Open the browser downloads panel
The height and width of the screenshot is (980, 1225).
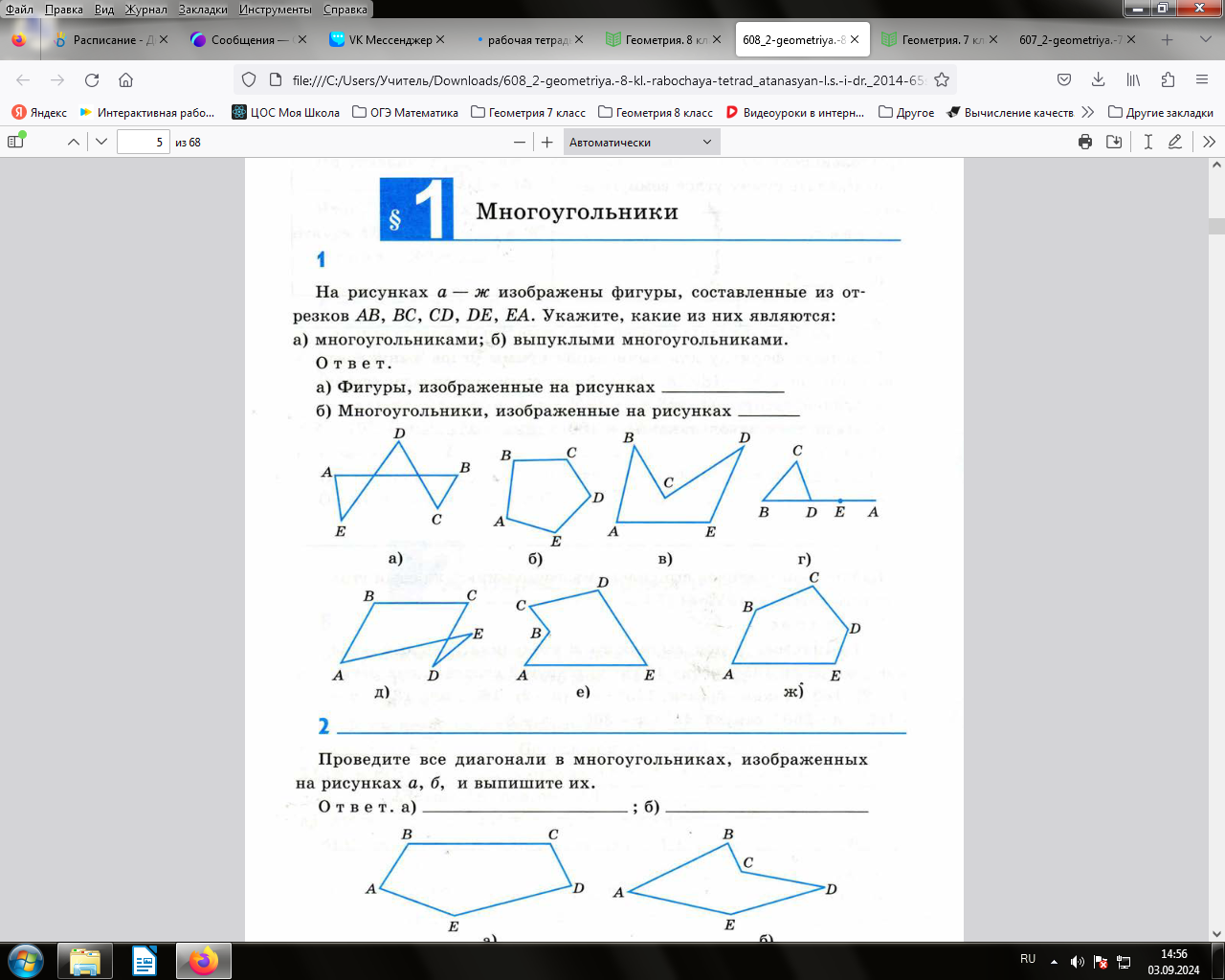coord(1099,80)
